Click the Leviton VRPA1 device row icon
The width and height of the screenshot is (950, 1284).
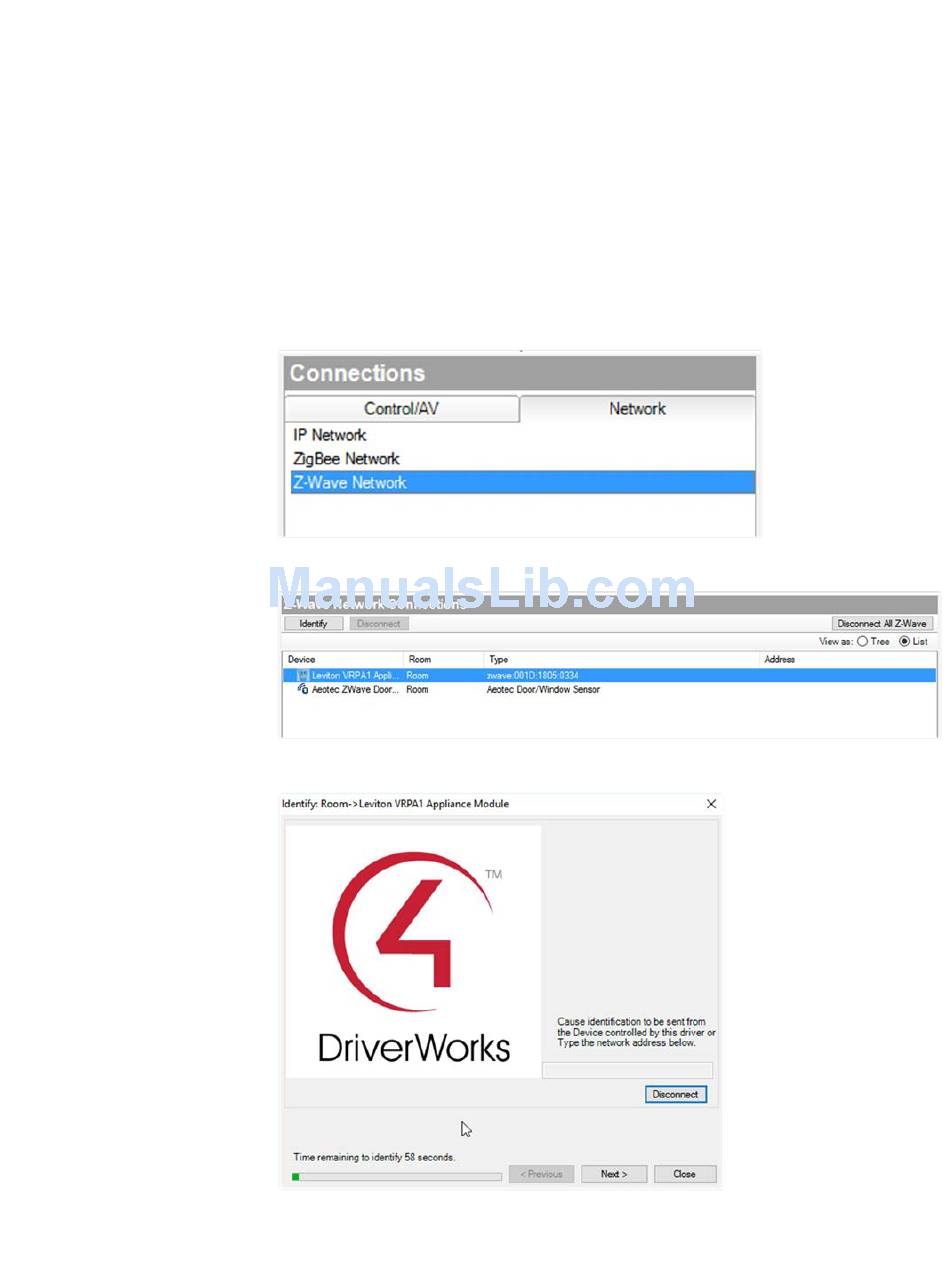pos(302,676)
